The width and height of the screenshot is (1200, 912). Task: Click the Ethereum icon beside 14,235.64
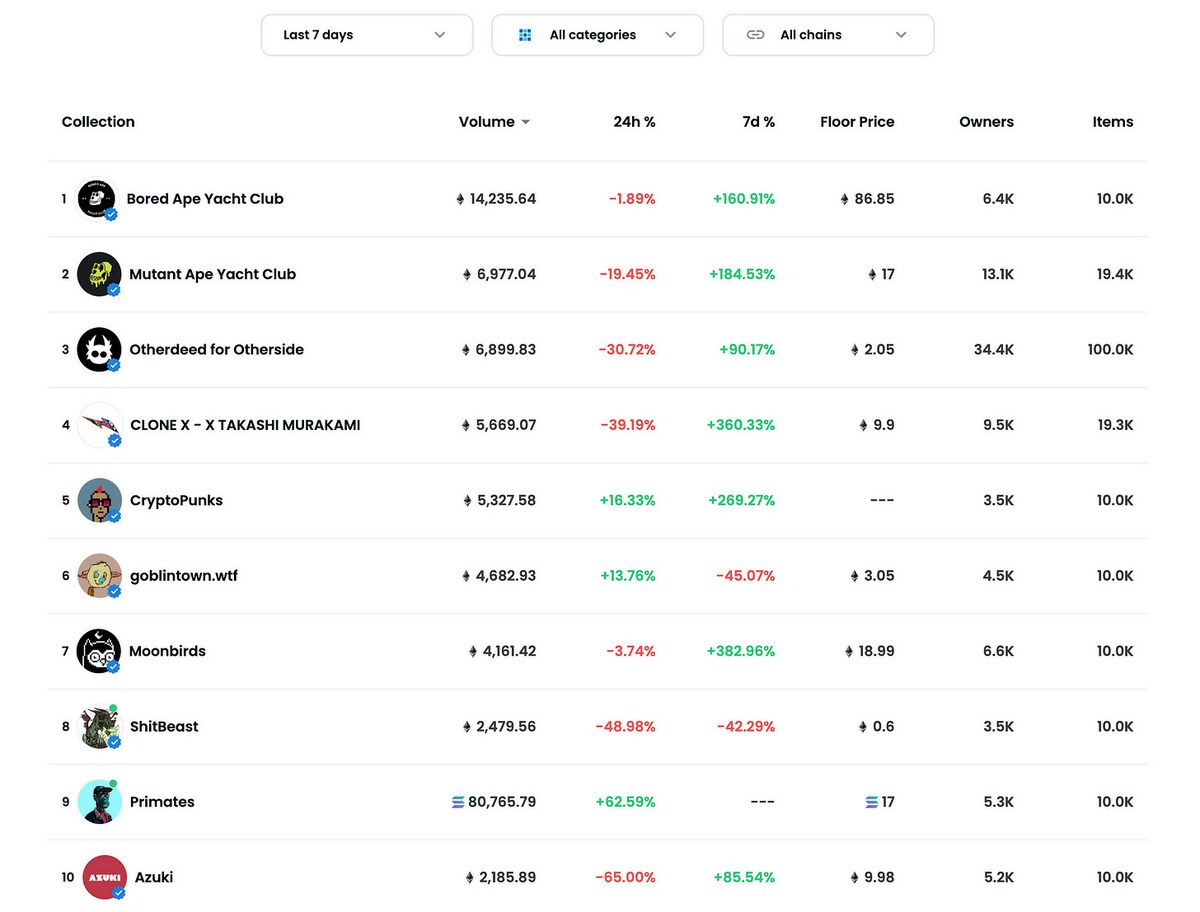[x=460, y=199]
